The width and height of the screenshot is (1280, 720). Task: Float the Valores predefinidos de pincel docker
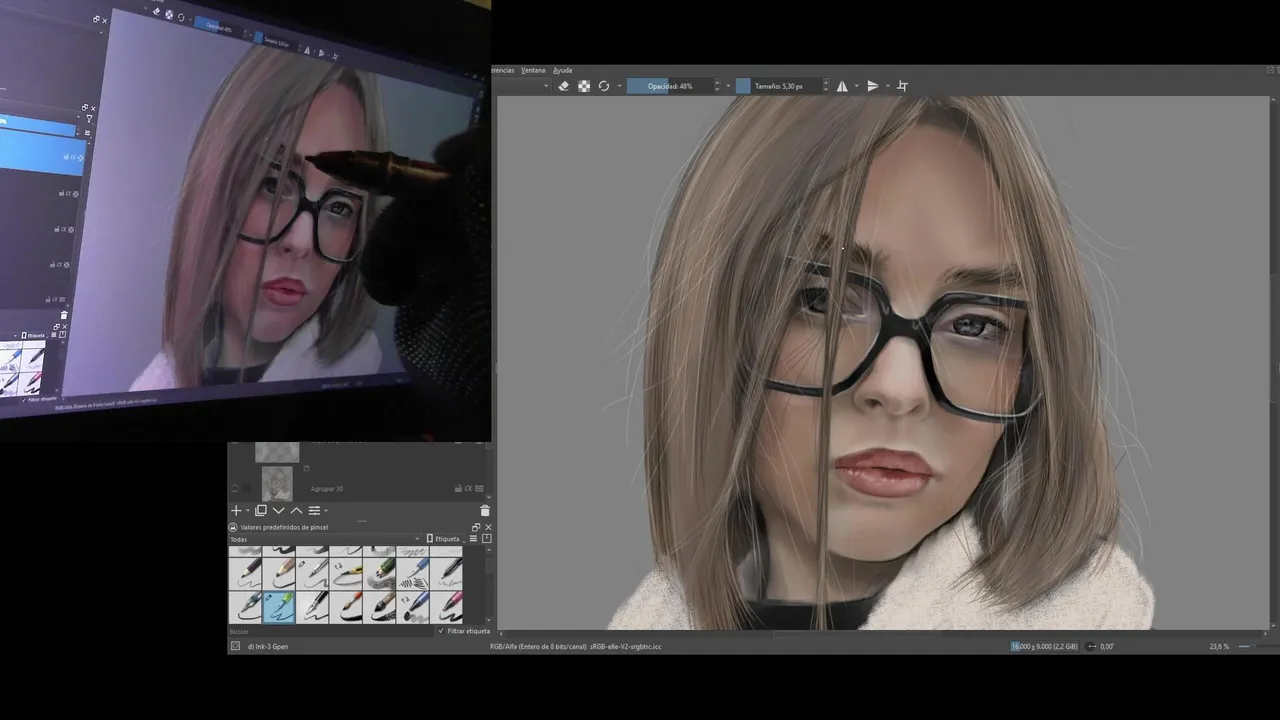(x=476, y=527)
